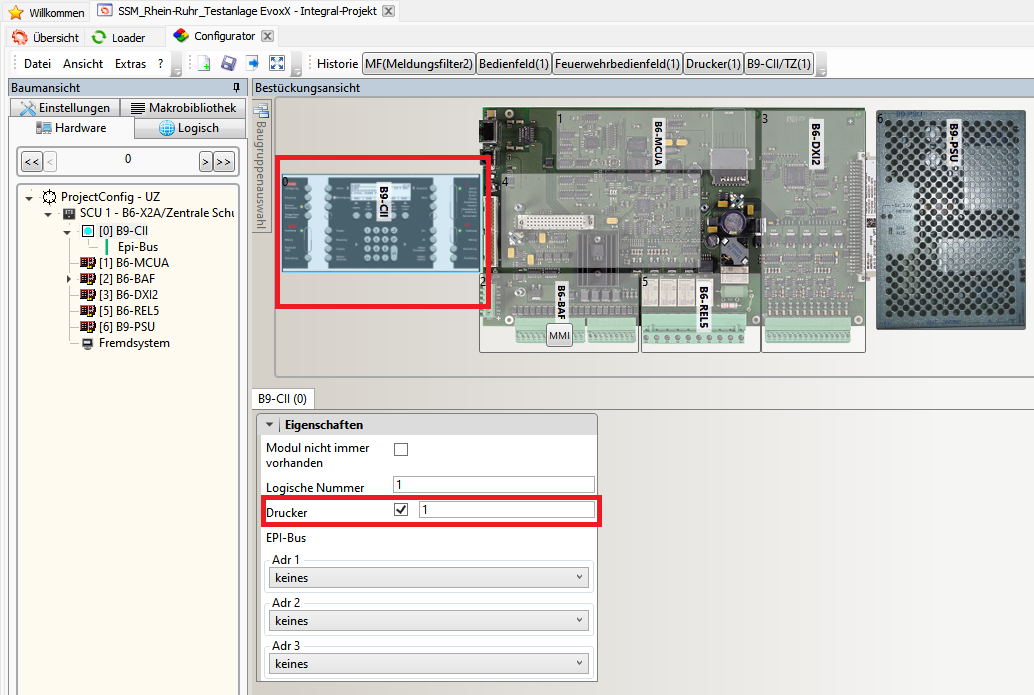Screen dimensions: 1034x695
Task: Switch to the Makrobibliothek tab
Action: [183, 107]
